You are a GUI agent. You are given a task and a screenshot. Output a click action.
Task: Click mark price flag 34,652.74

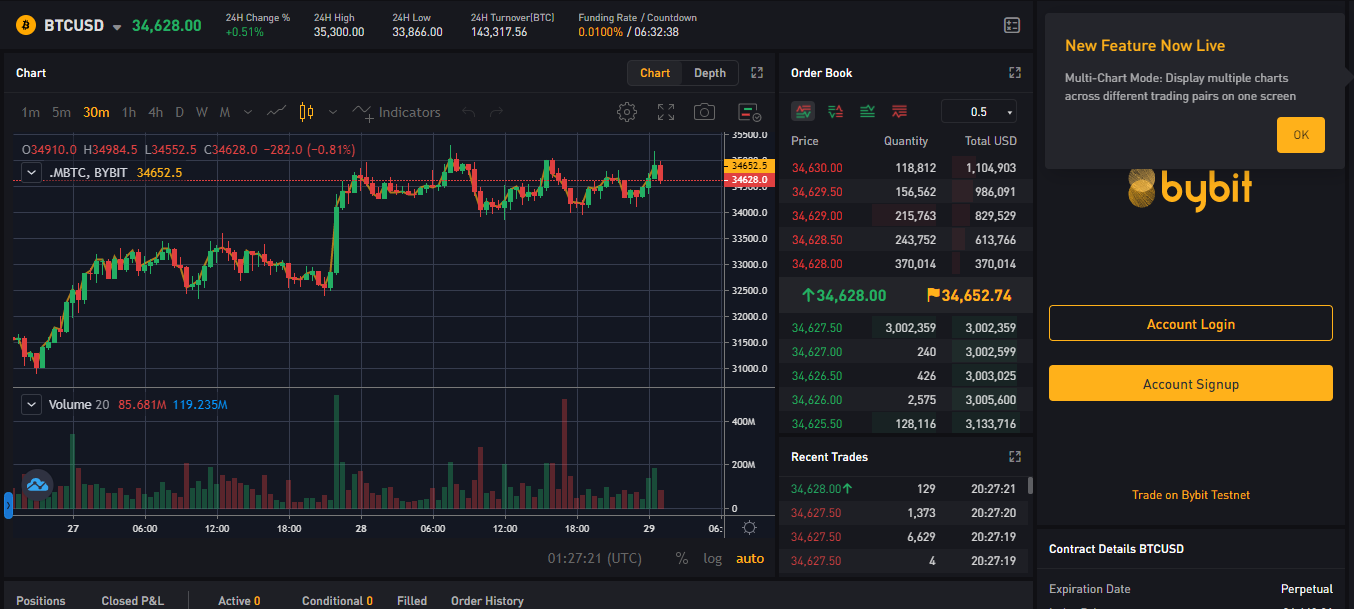[x=969, y=295]
